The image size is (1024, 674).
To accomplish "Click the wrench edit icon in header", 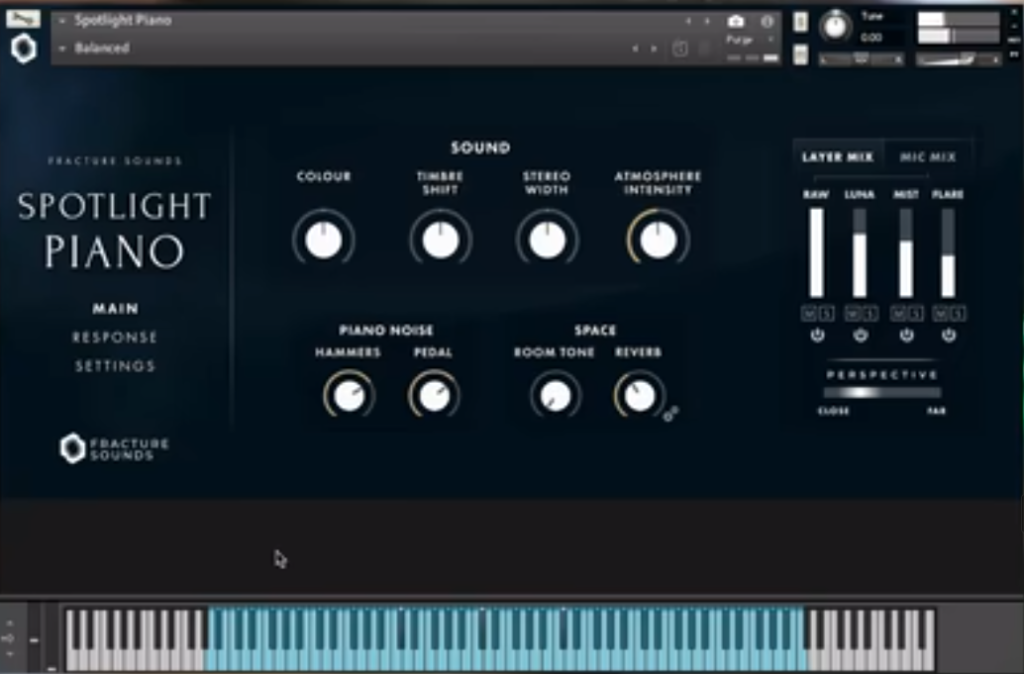I will pos(24,18).
